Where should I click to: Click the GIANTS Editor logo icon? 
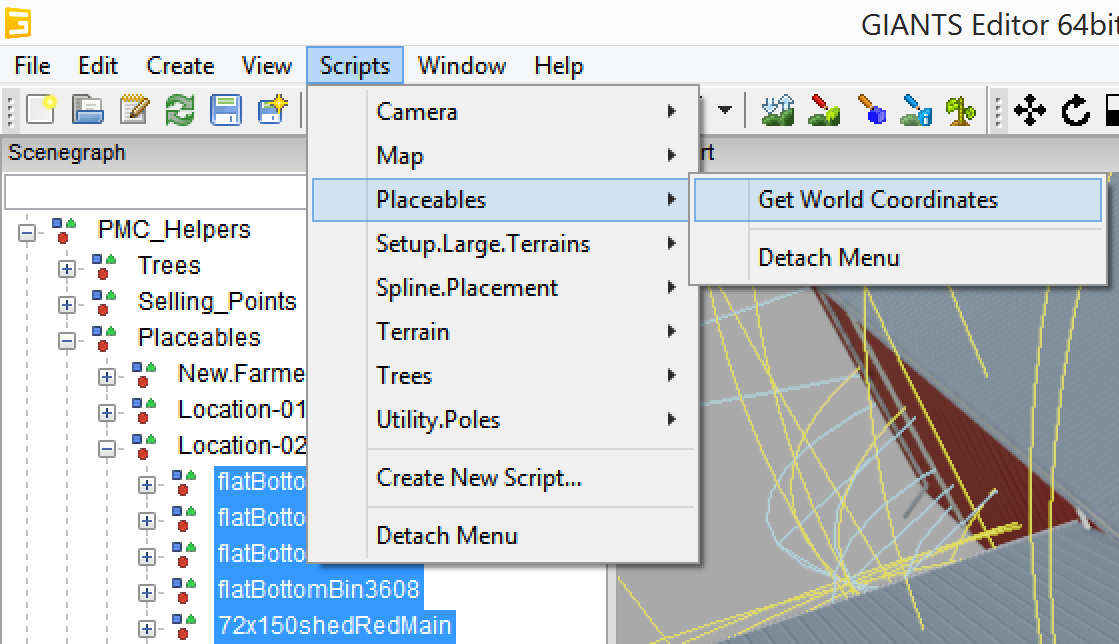tap(18, 23)
